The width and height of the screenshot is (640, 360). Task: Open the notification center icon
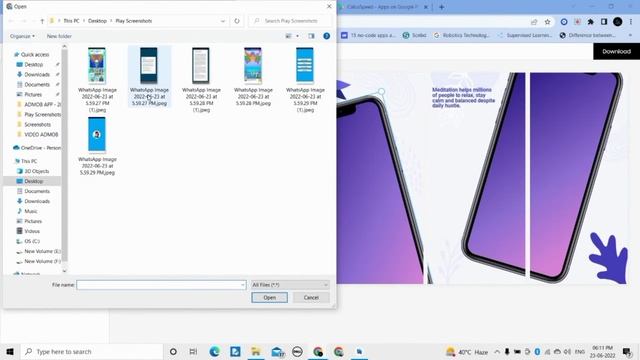(627, 351)
